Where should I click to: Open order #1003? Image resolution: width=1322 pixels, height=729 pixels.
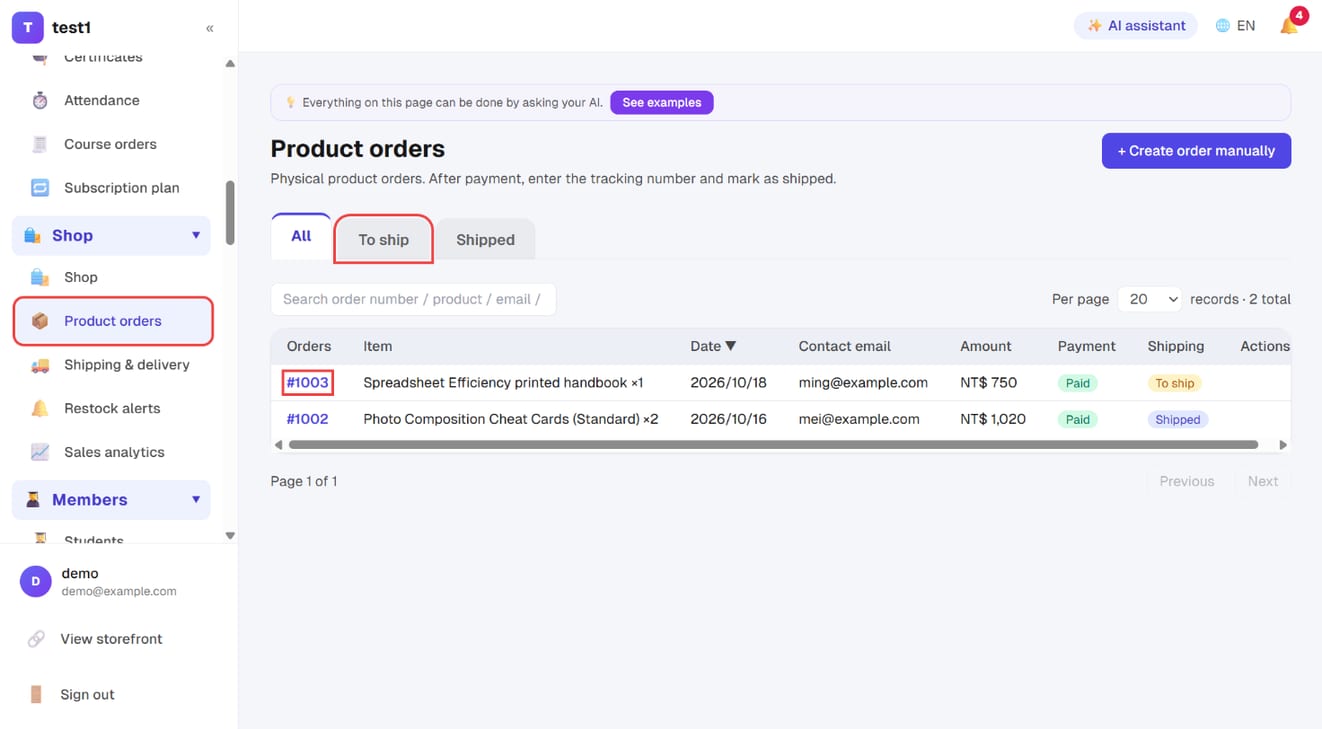tap(308, 383)
